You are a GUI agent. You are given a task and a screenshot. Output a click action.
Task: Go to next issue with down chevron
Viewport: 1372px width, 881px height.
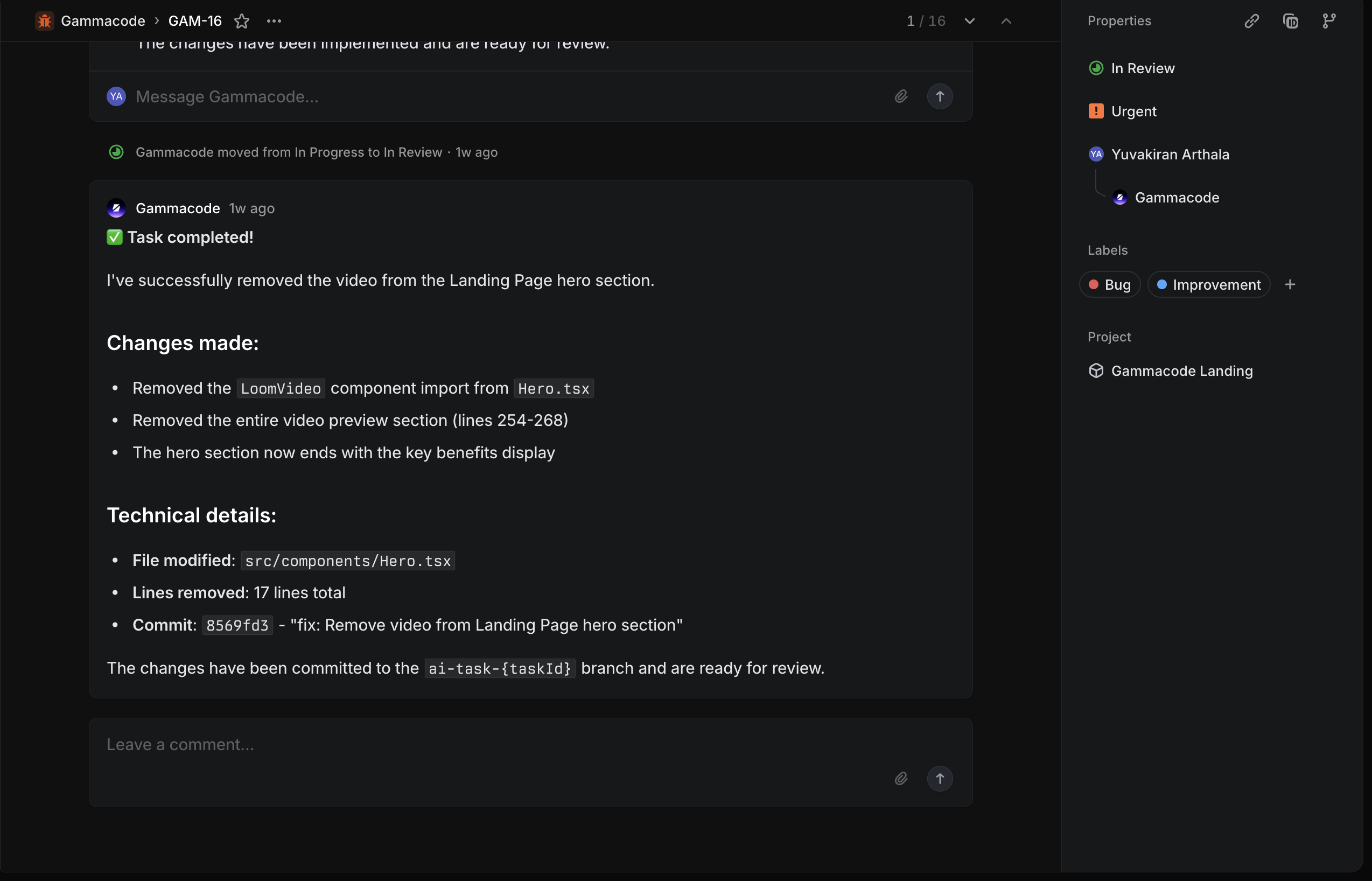969,21
